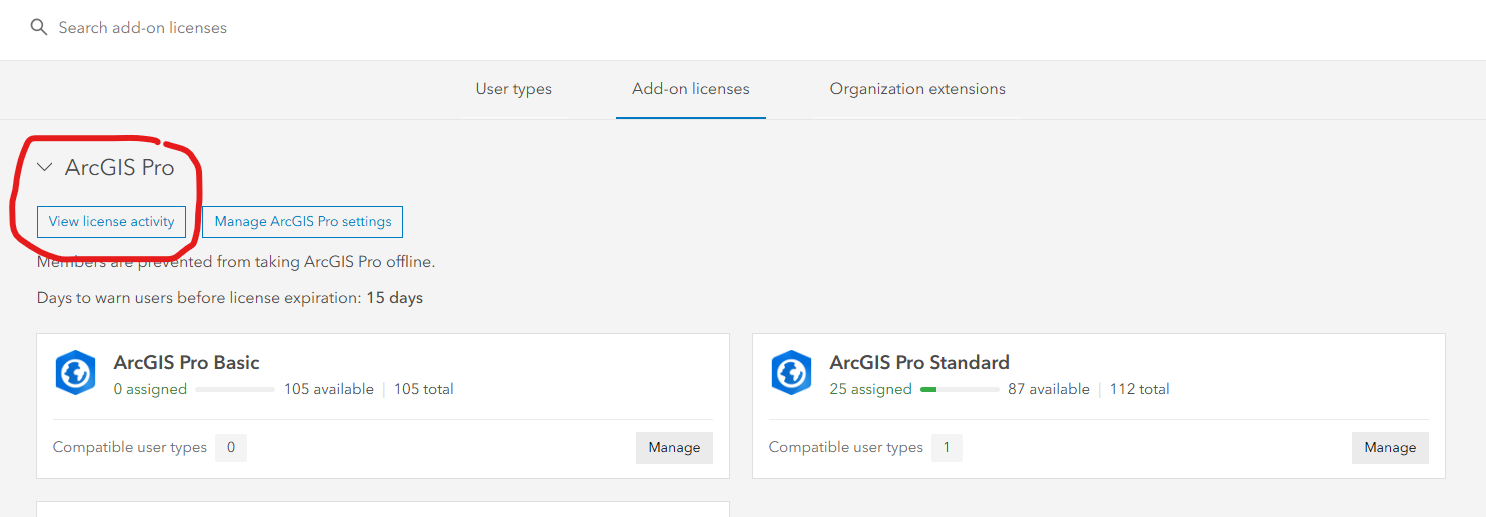Click ArcGIS Pro Basic usage progress bar

[235, 389]
